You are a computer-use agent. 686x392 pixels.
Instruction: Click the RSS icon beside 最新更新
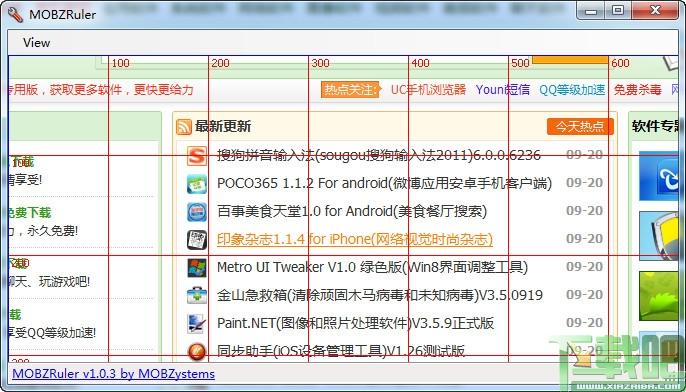click(x=184, y=127)
